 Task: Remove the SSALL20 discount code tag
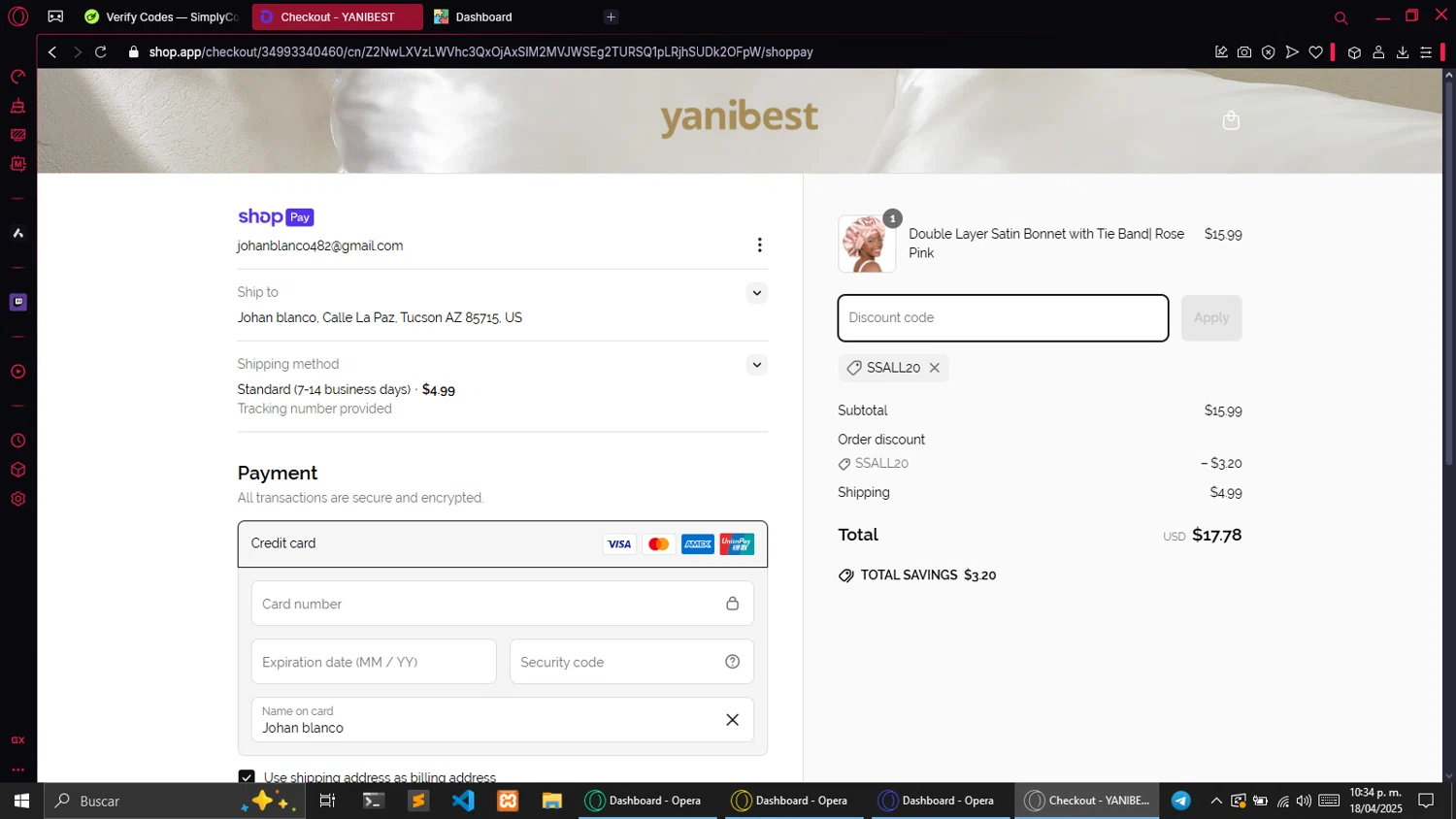(934, 368)
